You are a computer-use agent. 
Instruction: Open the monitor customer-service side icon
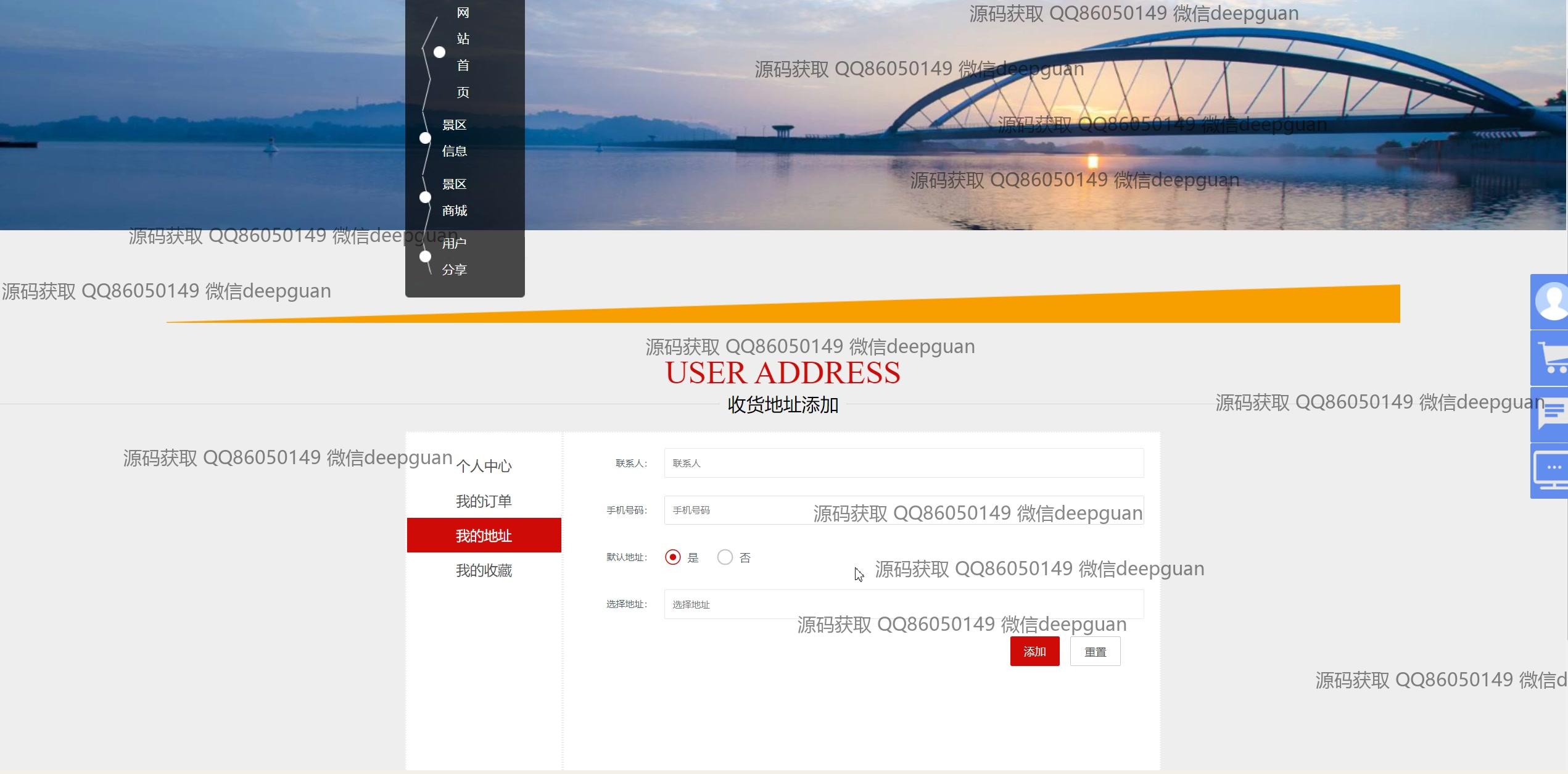pyautogui.click(x=1551, y=470)
